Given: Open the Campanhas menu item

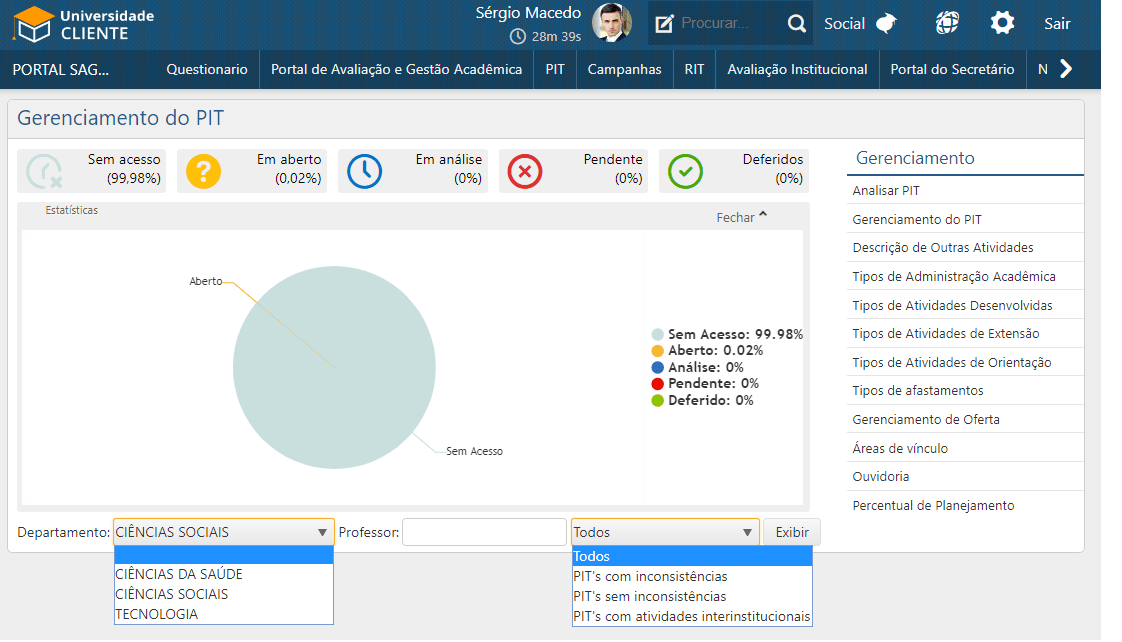Looking at the screenshot, I should tap(624, 69).
